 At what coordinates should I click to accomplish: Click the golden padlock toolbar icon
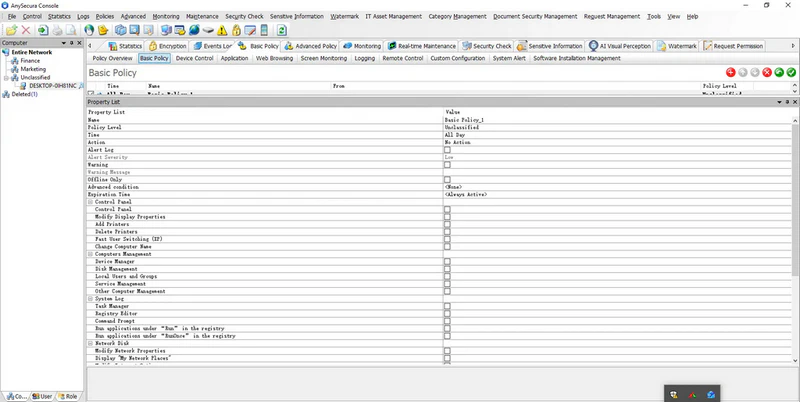point(236,30)
